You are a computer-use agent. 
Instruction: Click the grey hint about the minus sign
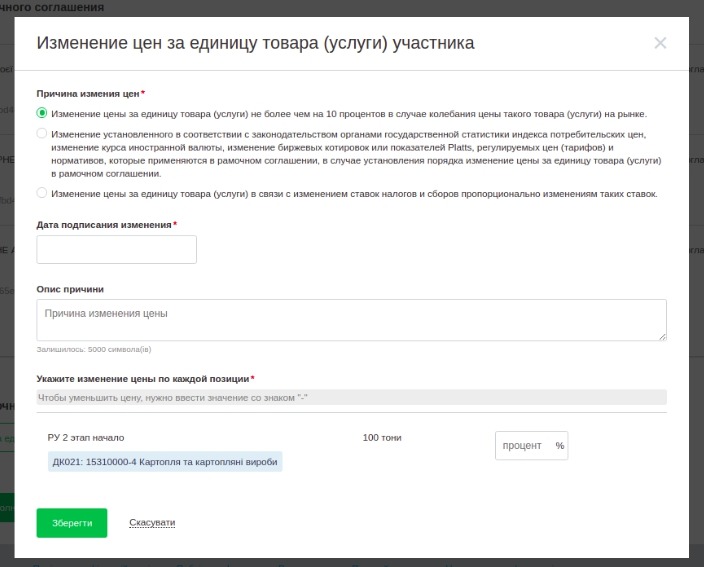tap(172, 398)
